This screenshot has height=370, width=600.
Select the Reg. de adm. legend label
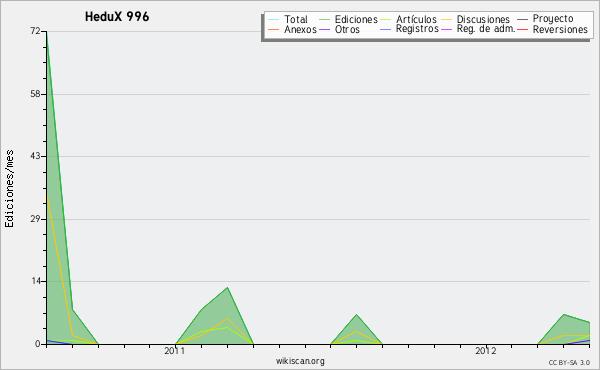[486, 29]
